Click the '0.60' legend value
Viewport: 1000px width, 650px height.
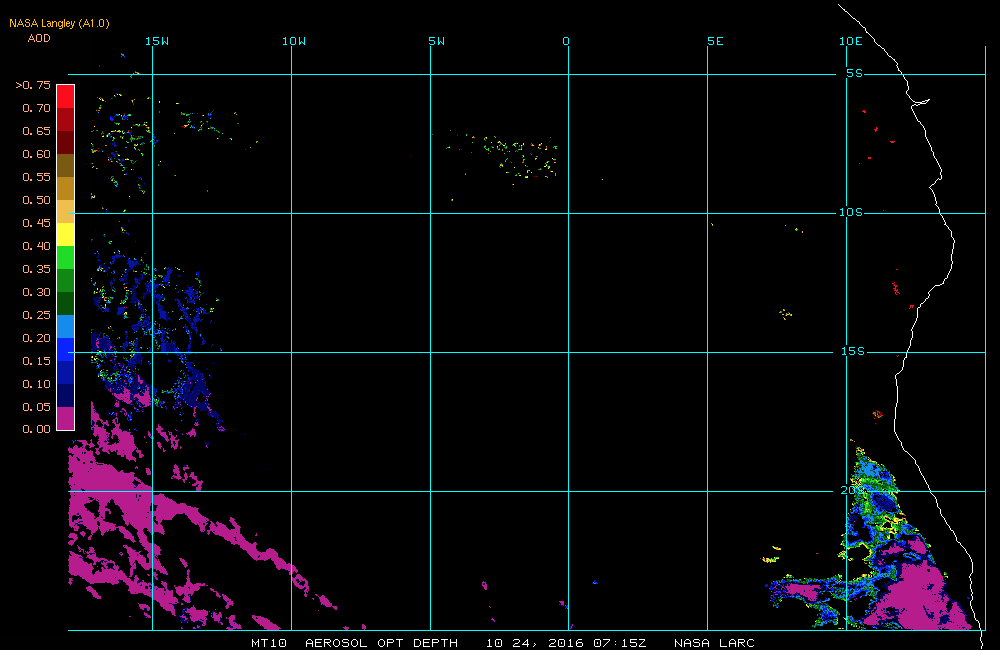(36, 154)
